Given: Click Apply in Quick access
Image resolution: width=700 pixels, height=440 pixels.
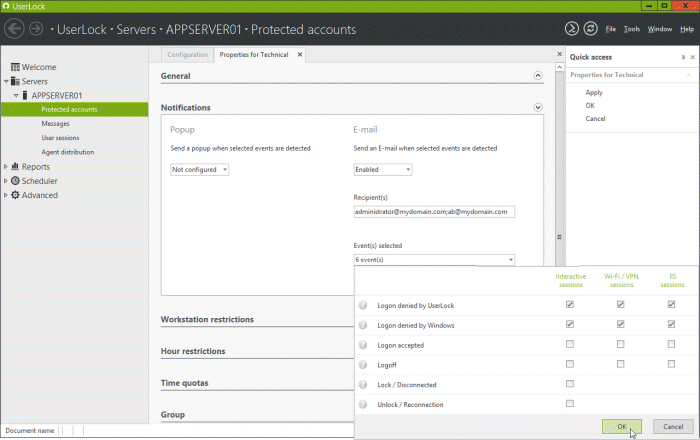Looking at the screenshot, I should click(x=594, y=92).
